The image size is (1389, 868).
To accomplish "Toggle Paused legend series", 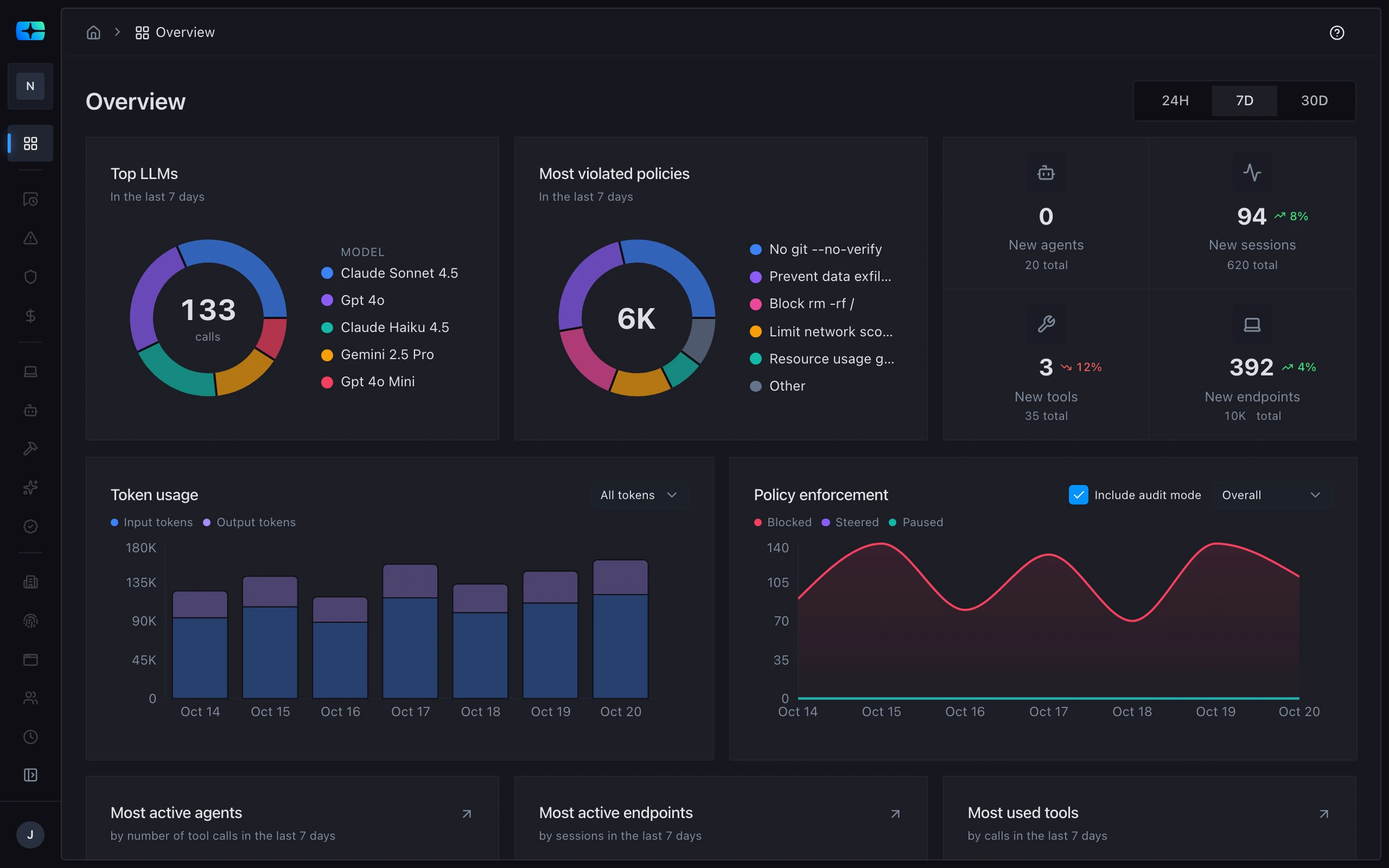I will [x=916, y=522].
